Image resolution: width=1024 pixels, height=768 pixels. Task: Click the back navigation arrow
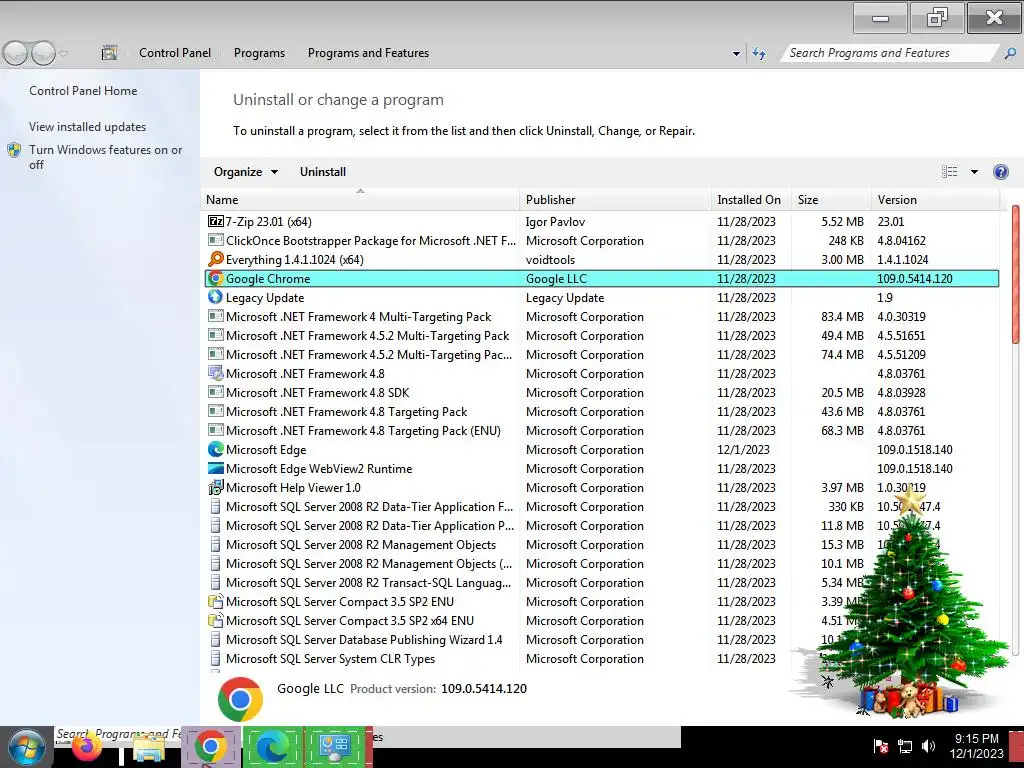point(15,53)
